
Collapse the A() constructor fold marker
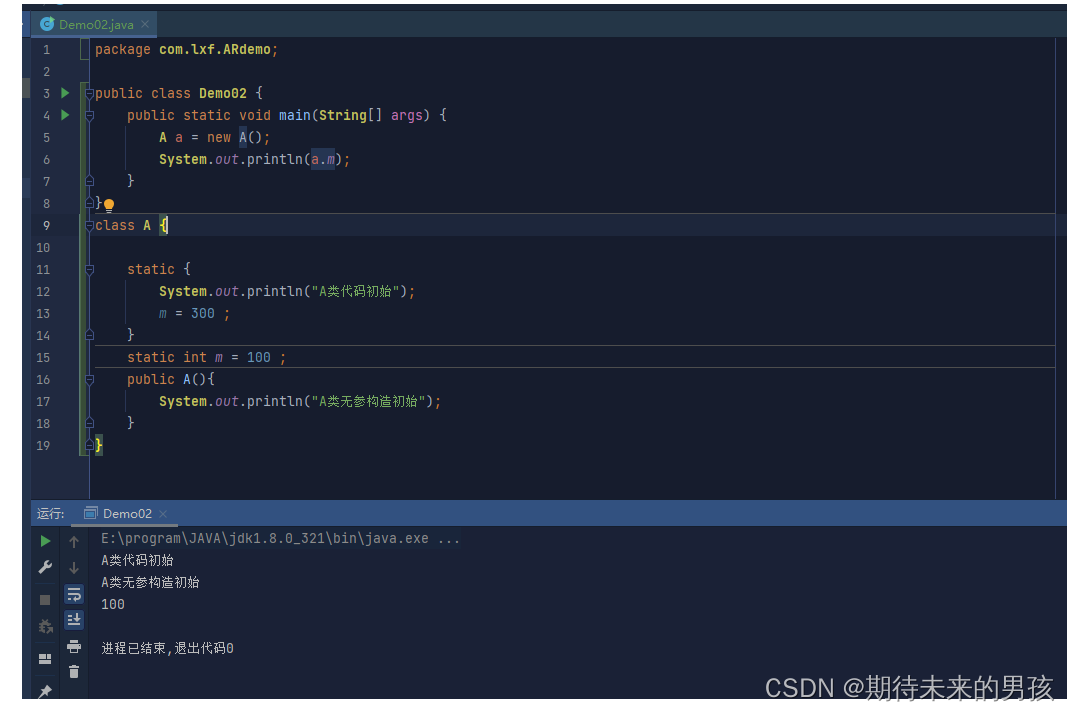[89, 379]
